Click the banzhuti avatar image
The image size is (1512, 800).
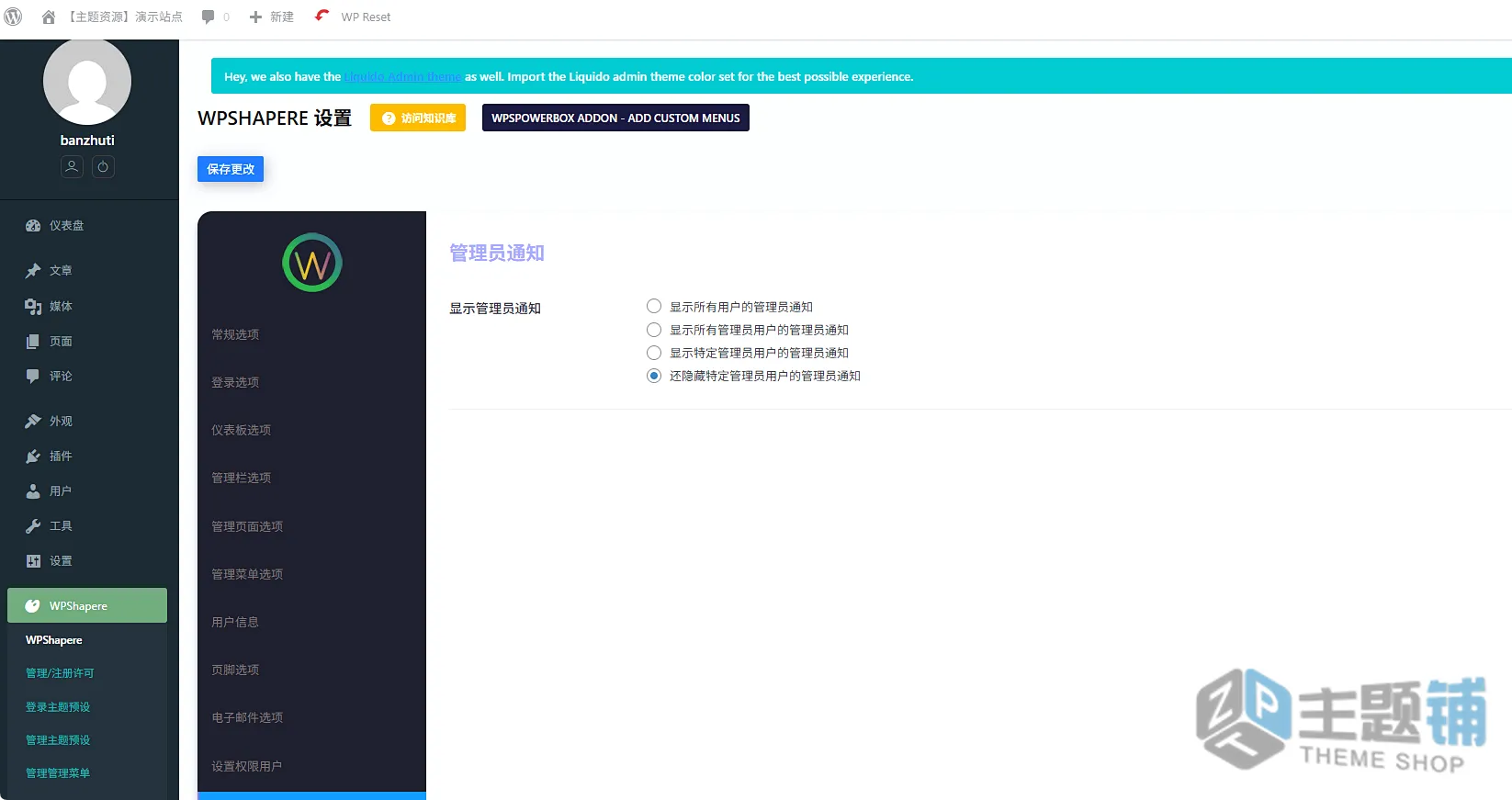87,82
